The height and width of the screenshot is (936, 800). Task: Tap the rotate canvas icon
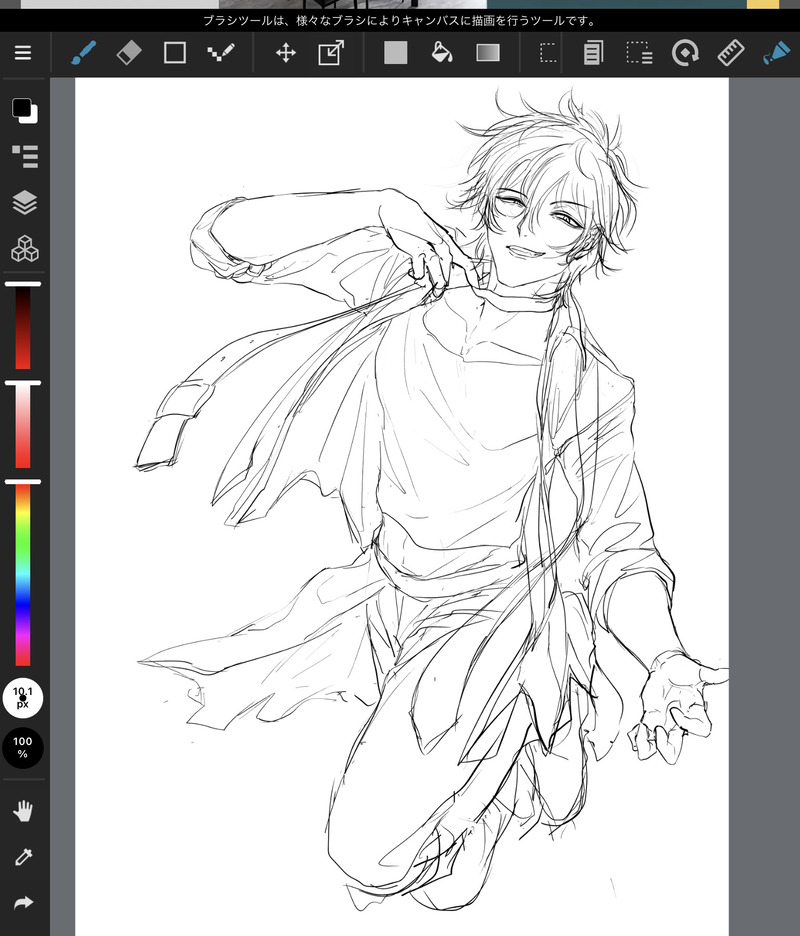coord(685,53)
